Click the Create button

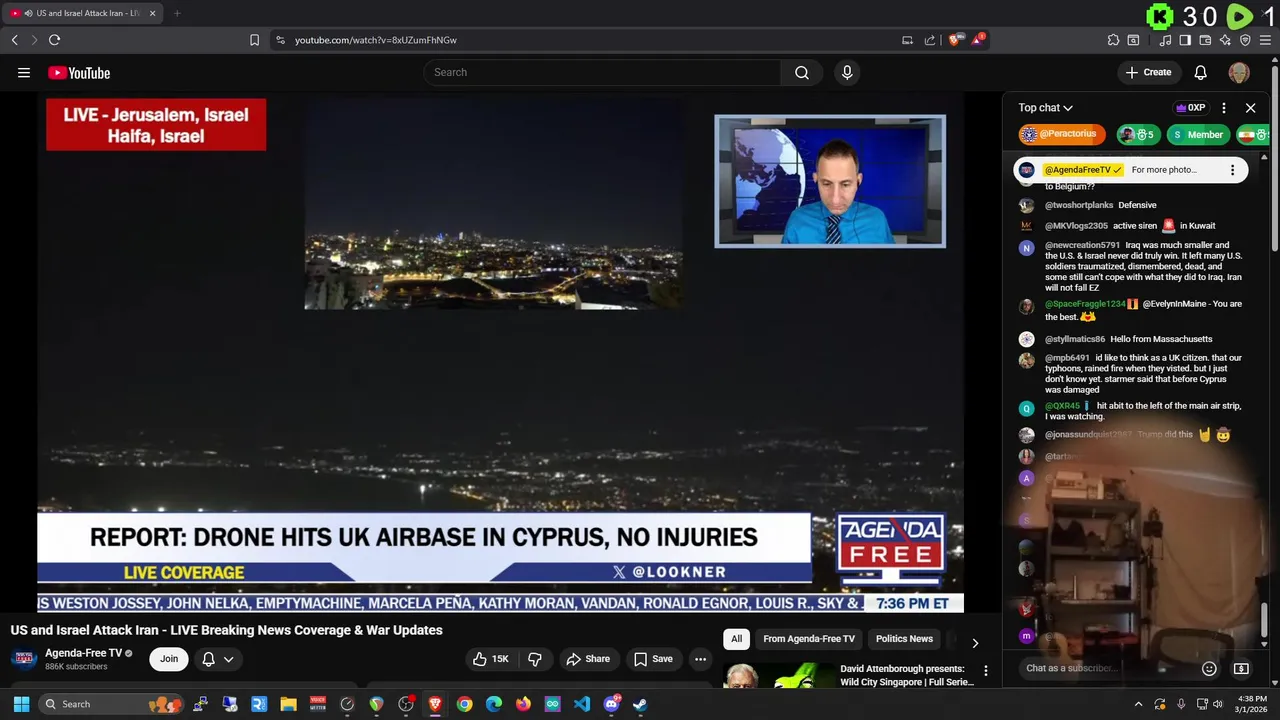tap(1148, 72)
